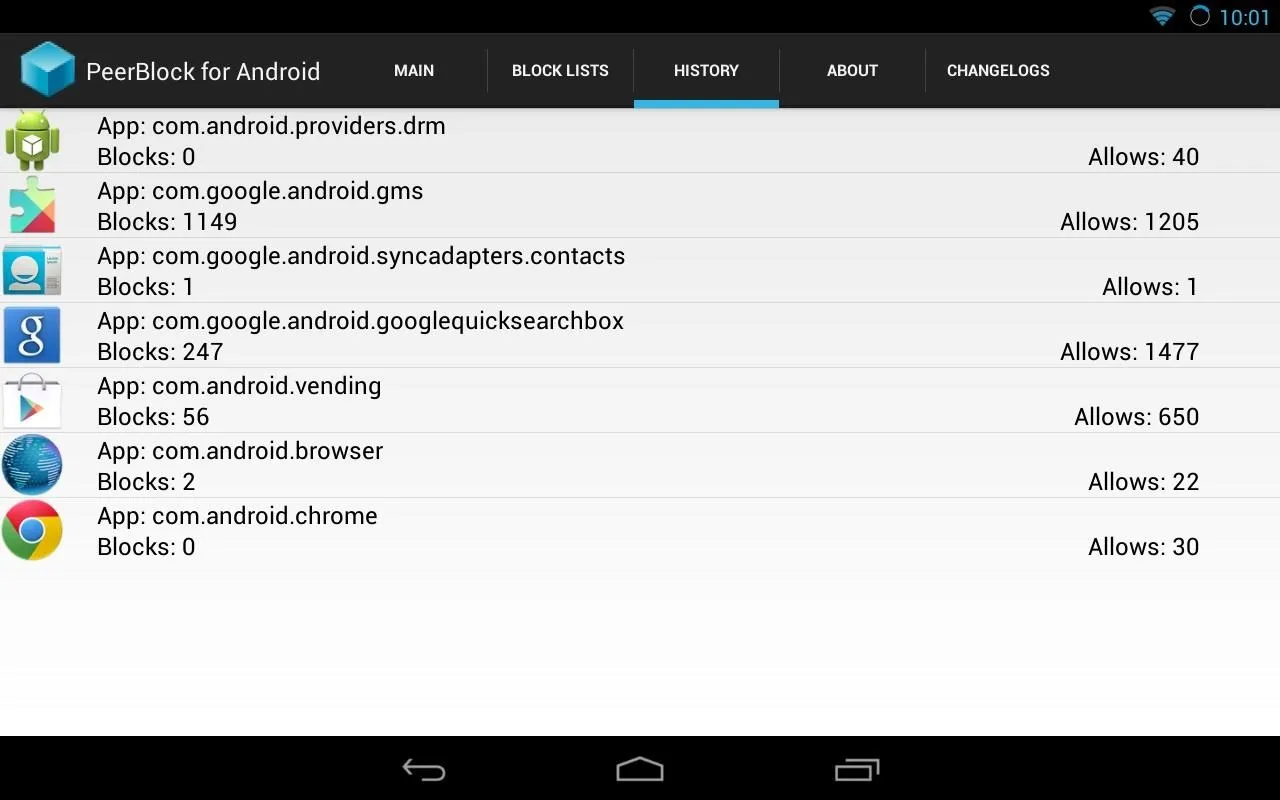The width and height of the screenshot is (1280, 800).
Task: Tap the green Android DRM provider icon
Action: coord(32,140)
